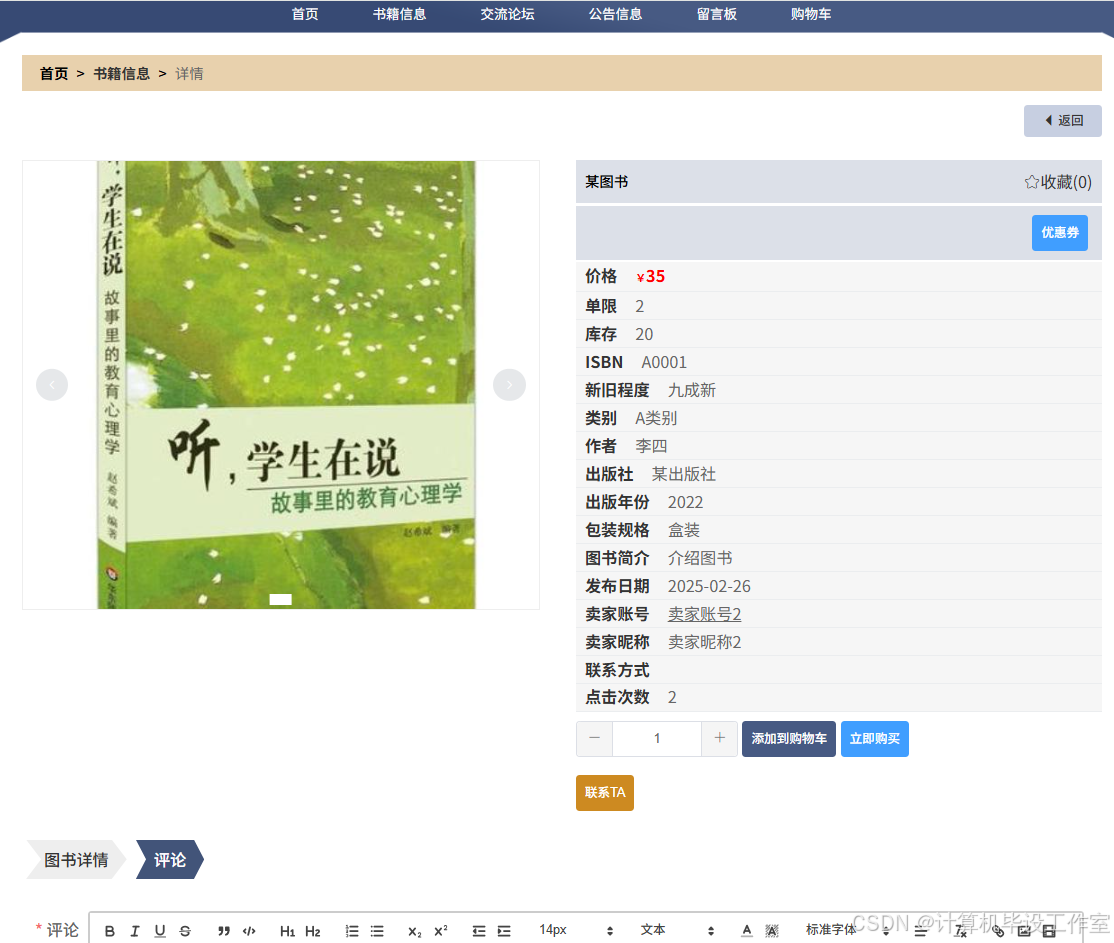Click the 某出版社 publisher value
This screenshot has width=1114, height=943.
(x=683, y=474)
